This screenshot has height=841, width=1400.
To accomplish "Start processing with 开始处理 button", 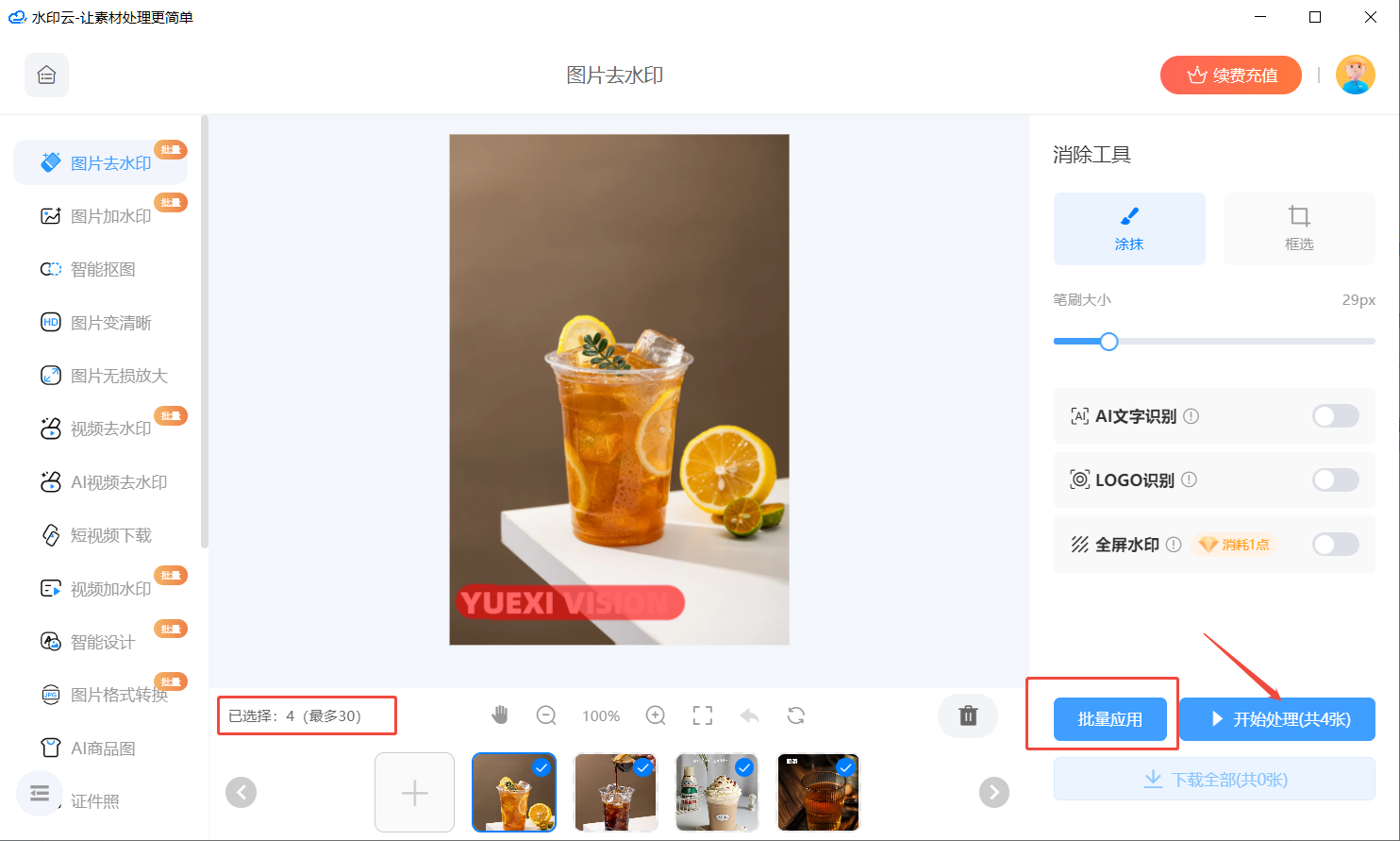I will pos(1277,719).
